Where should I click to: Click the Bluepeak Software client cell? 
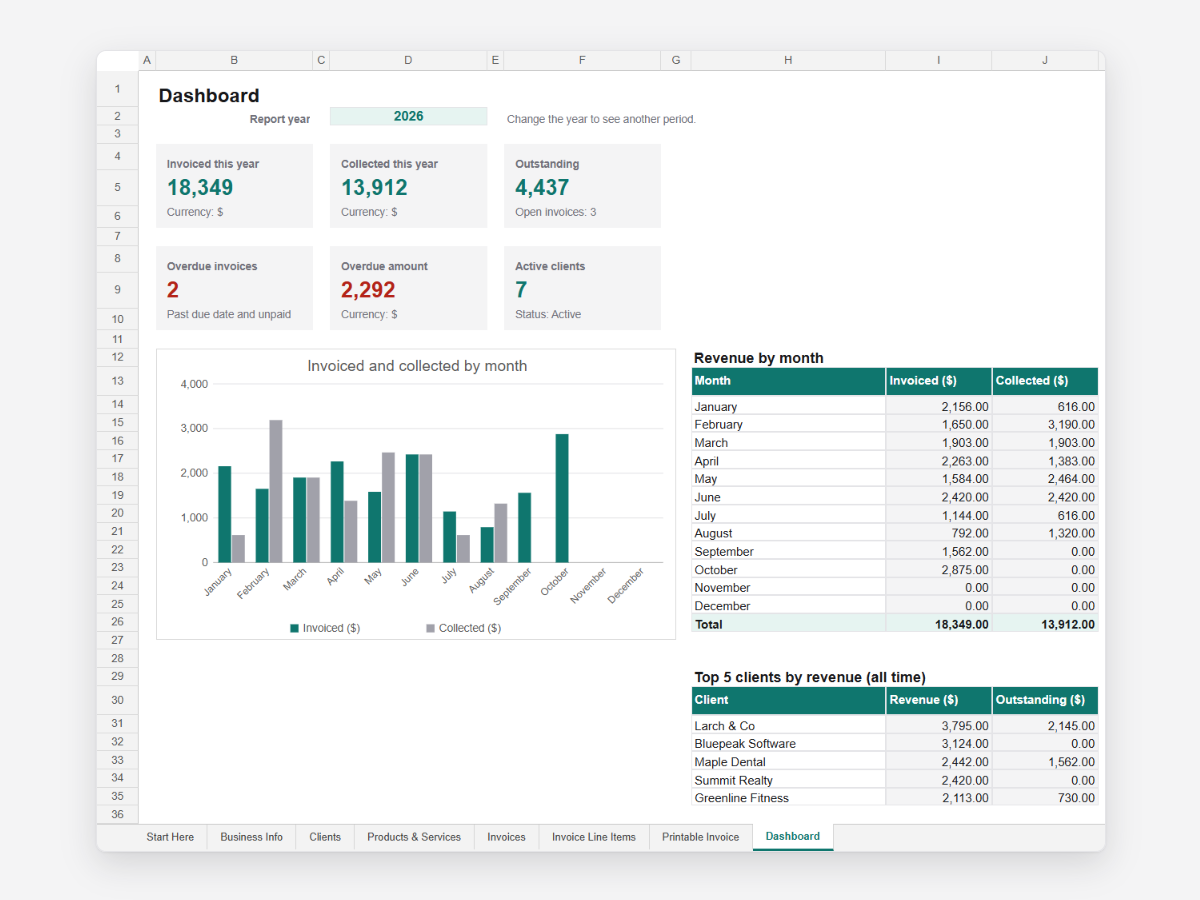[x=788, y=744]
